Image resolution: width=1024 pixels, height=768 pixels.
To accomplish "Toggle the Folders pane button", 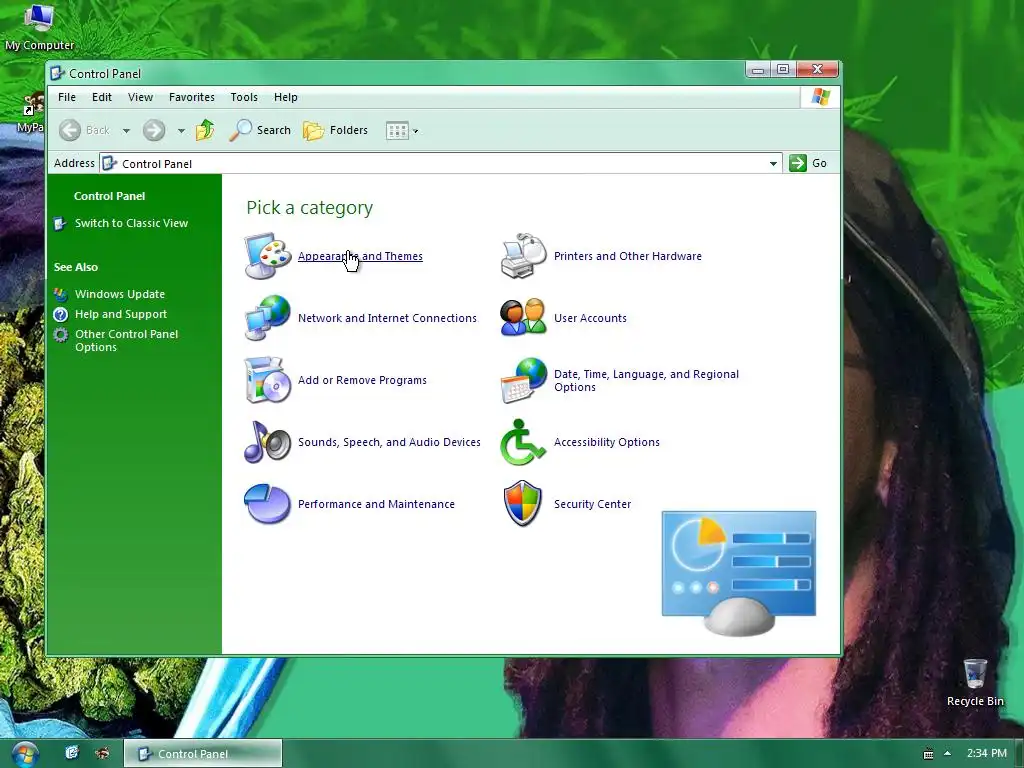I will click(x=336, y=130).
